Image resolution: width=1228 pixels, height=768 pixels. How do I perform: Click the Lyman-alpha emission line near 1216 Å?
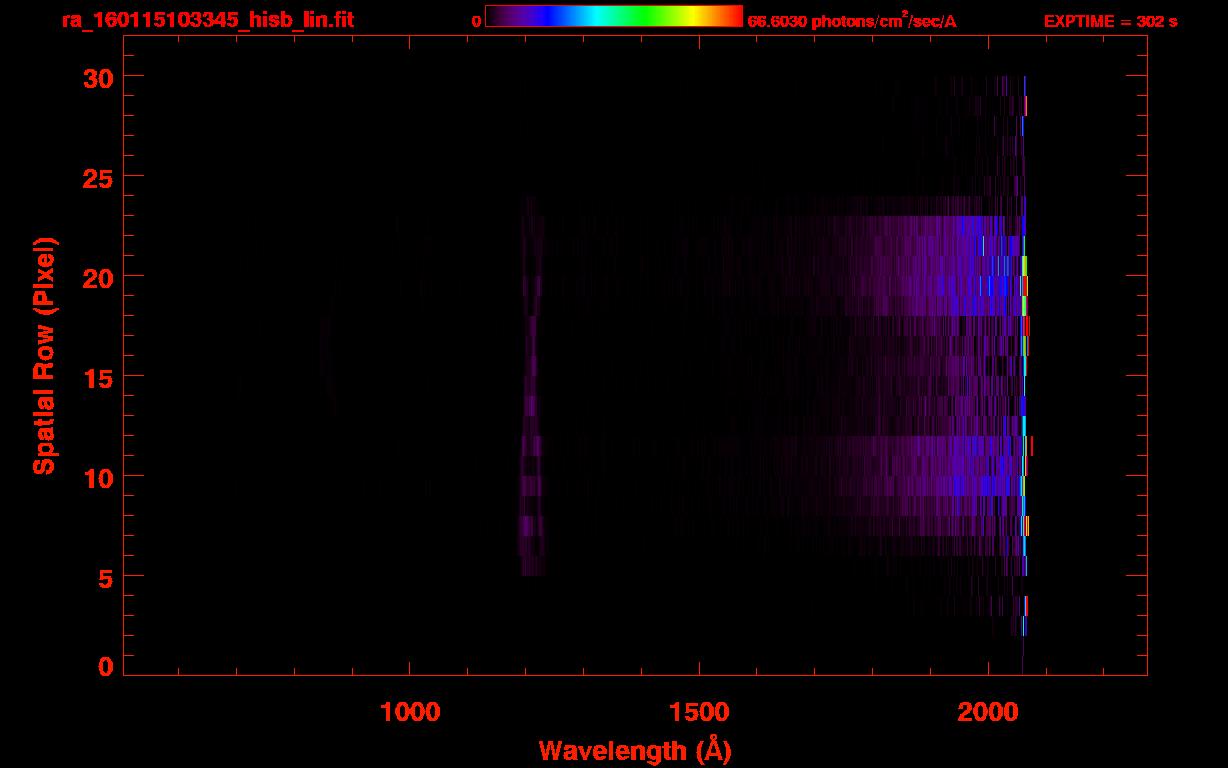point(531,385)
